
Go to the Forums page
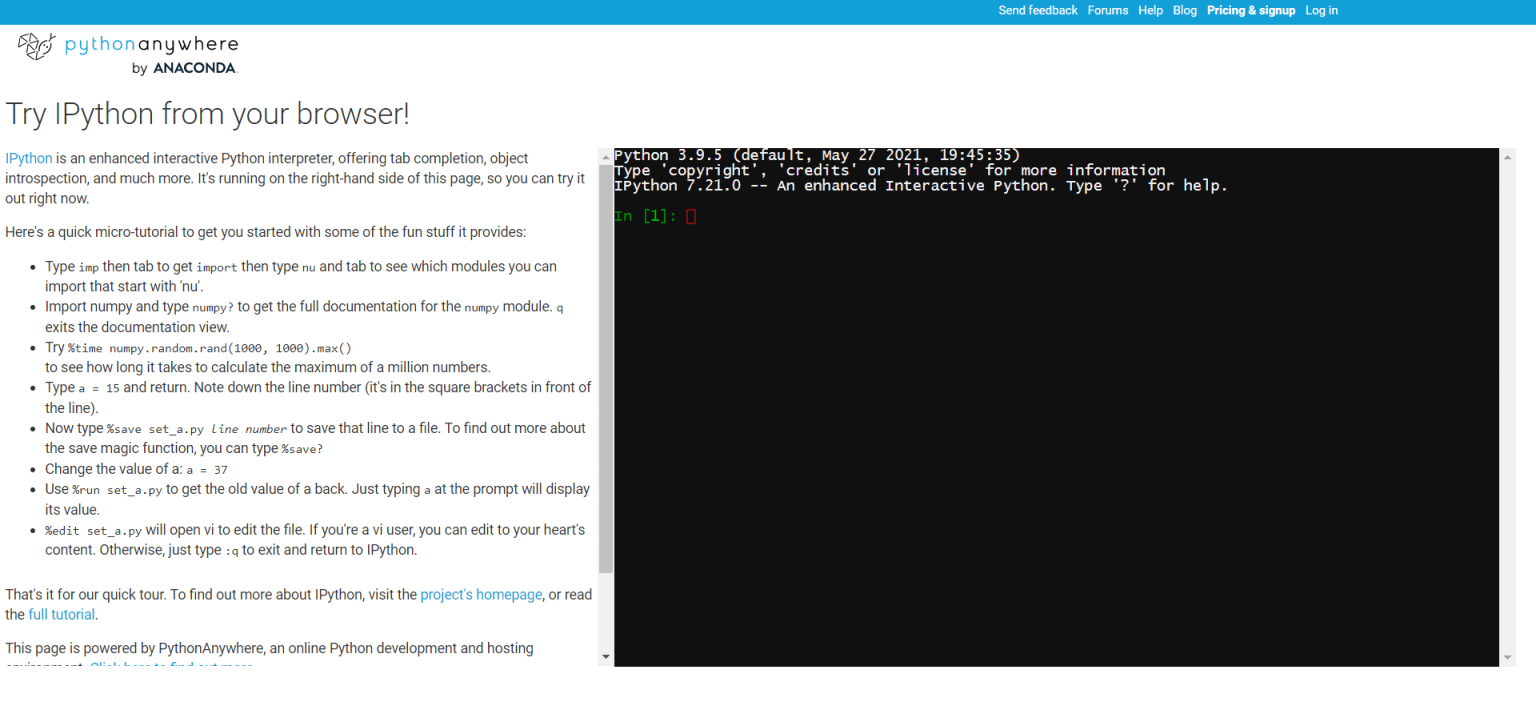point(1108,11)
